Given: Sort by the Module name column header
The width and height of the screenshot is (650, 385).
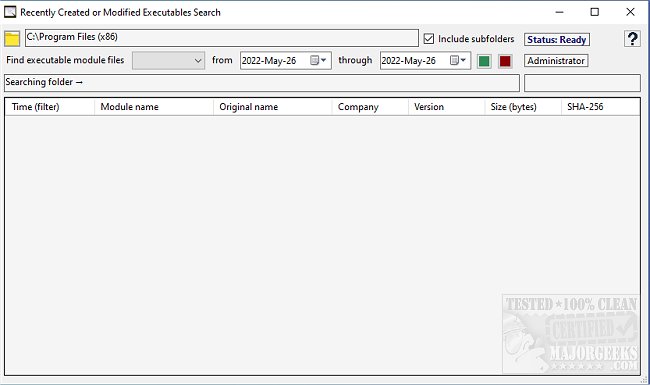Looking at the screenshot, I should point(154,107).
